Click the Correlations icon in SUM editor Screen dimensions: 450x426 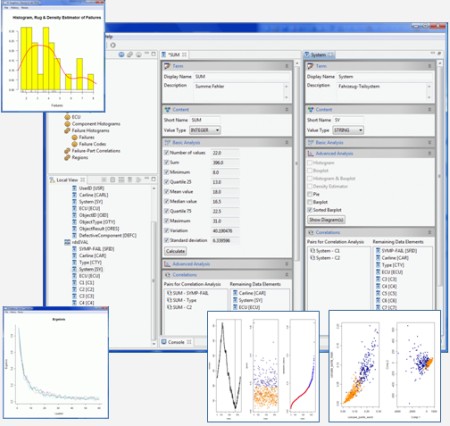tap(167, 275)
